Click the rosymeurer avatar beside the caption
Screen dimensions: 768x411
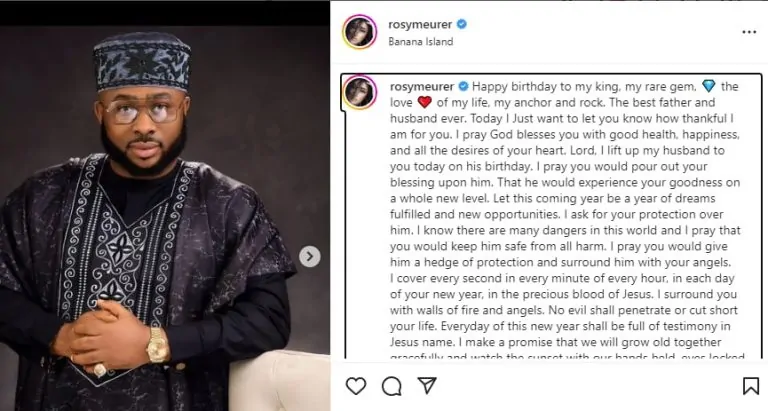[360, 92]
